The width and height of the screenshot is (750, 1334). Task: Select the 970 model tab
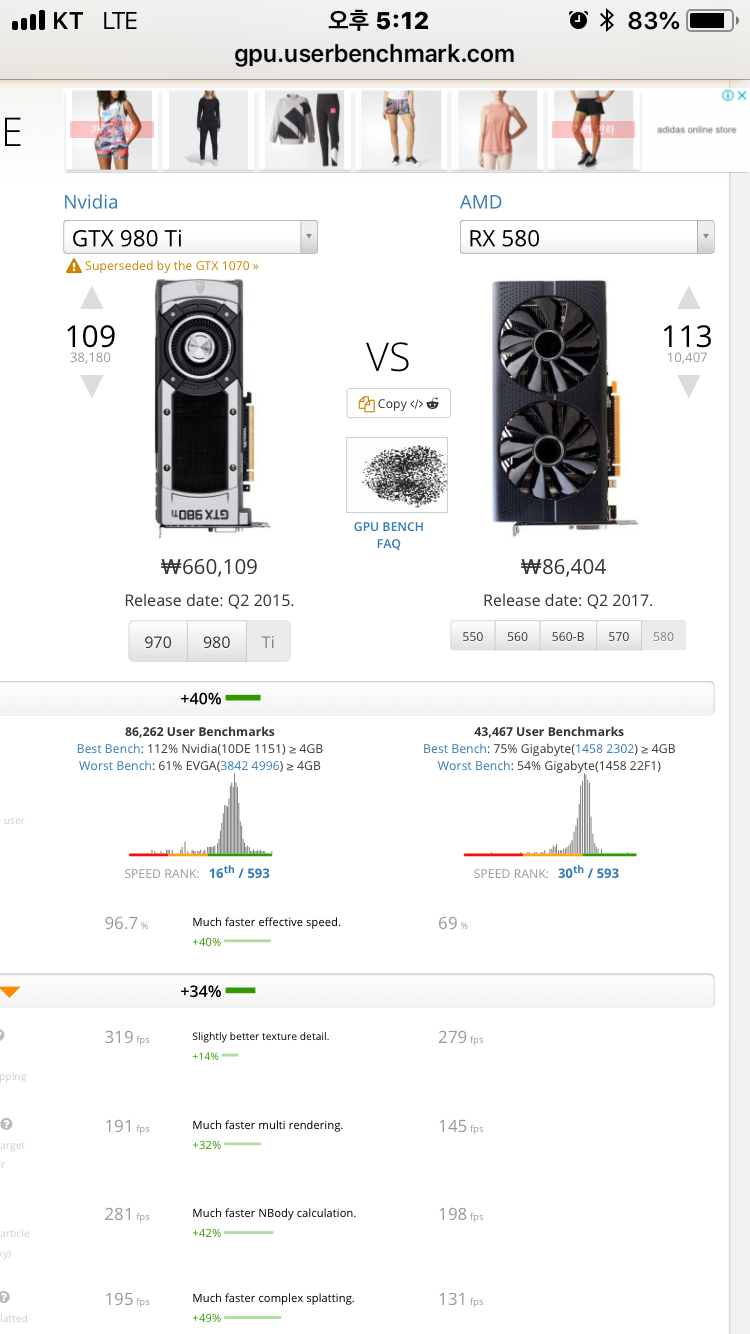[x=158, y=642]
